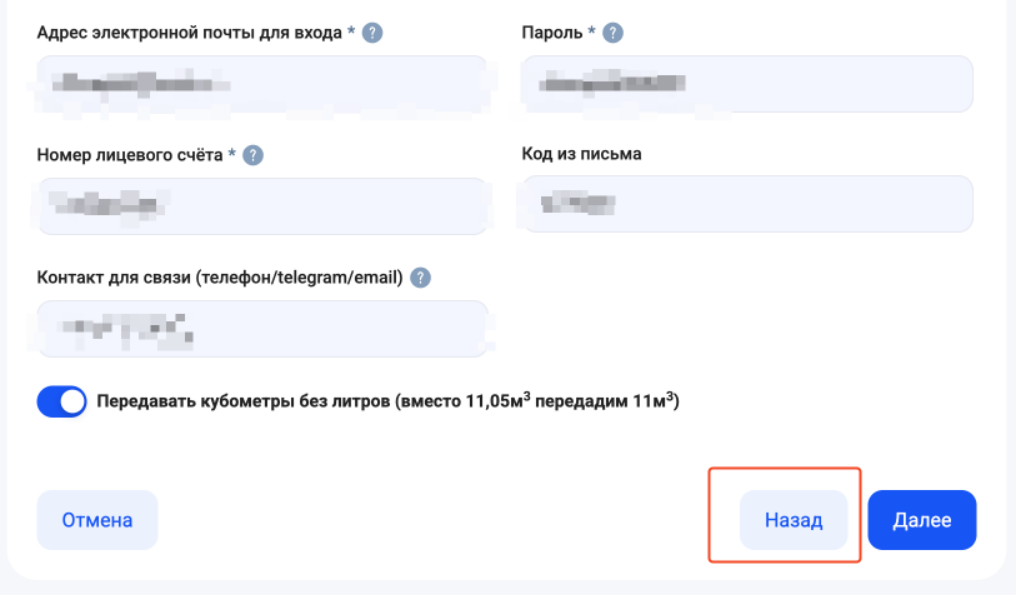Screen dimensions: 1016x595
Task: Show help for Номер лицевого счёта
Action: [253, 155]
